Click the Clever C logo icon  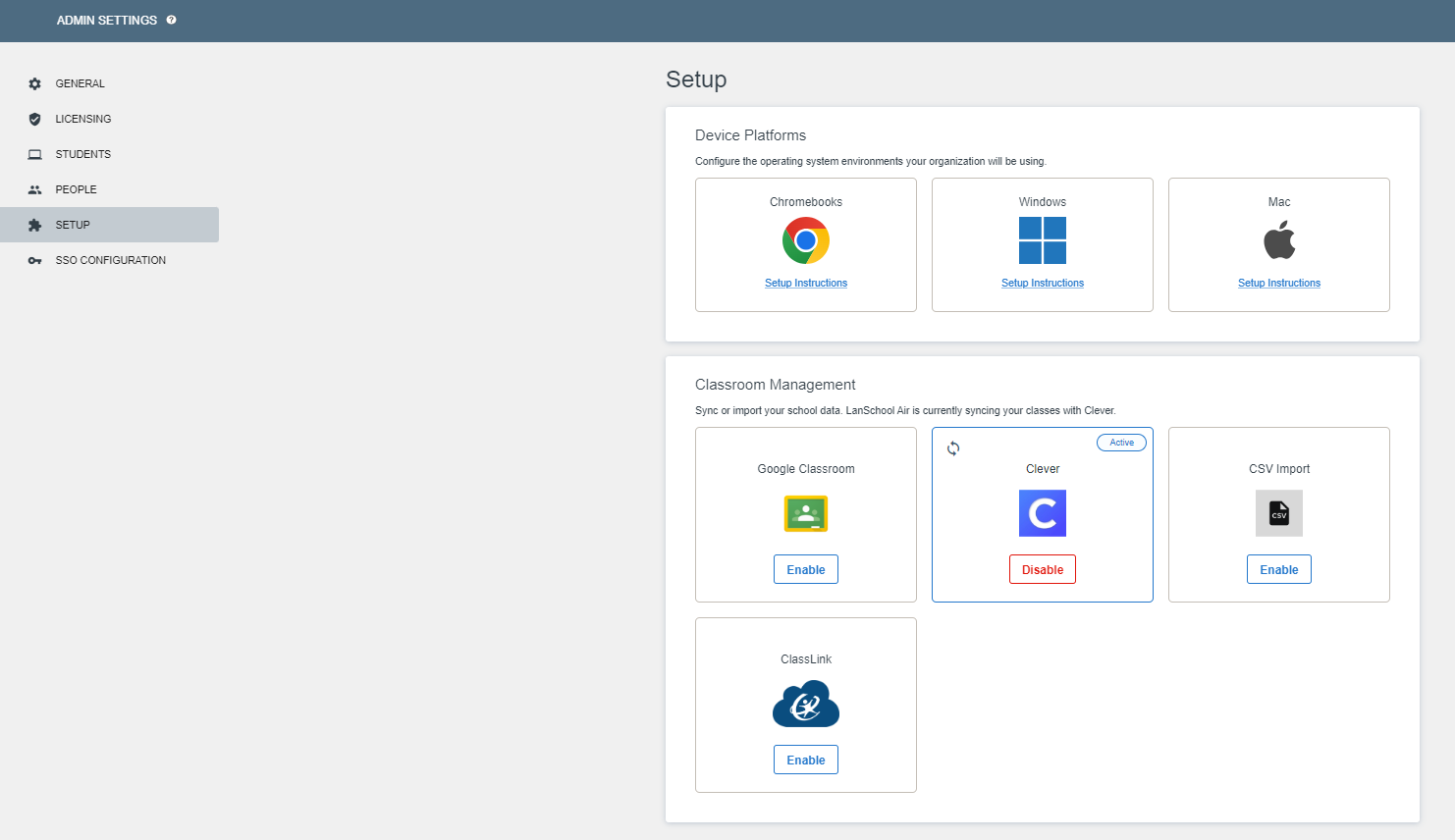tap(1043, 513)
